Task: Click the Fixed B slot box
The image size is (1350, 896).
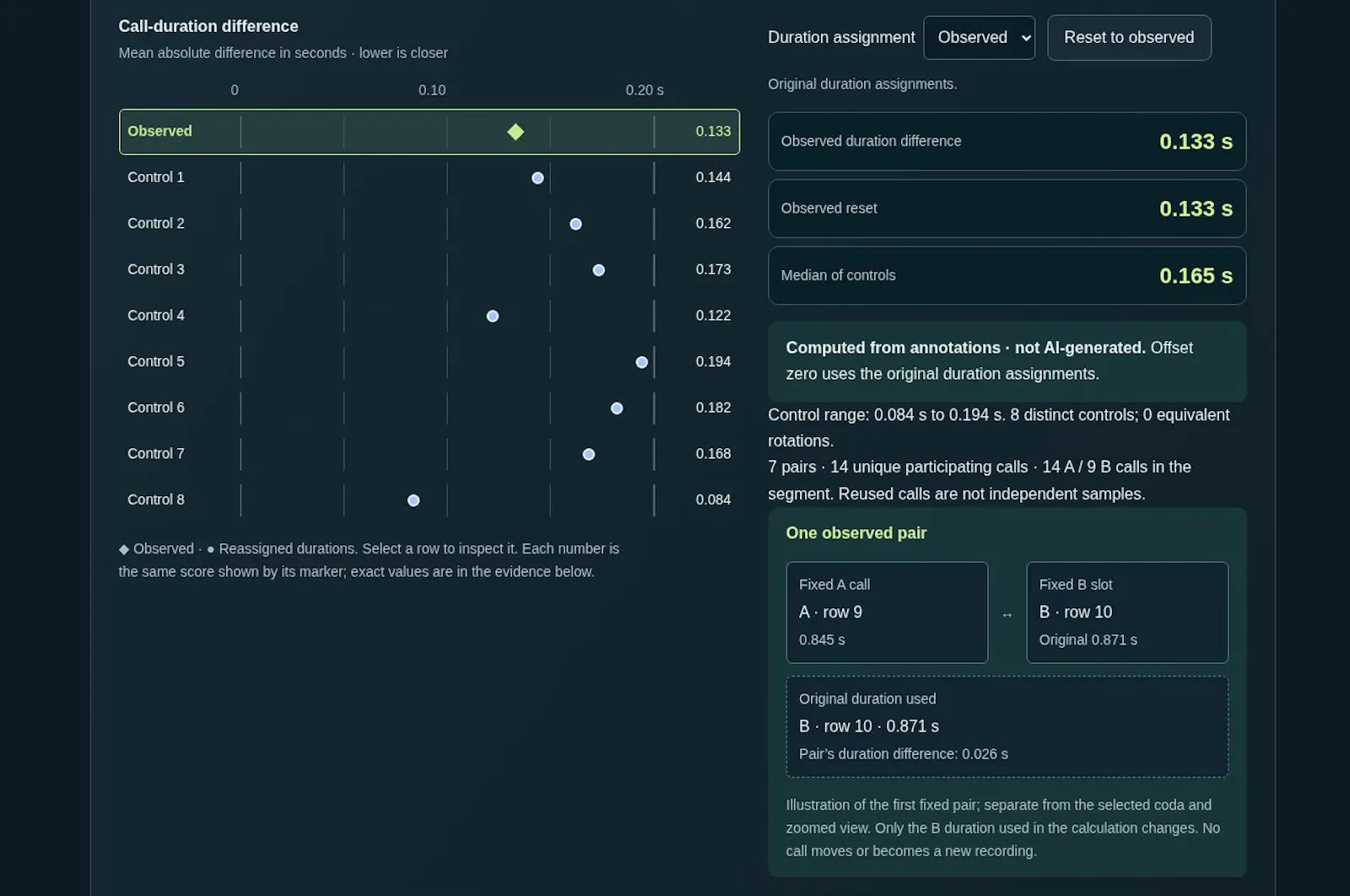Action: tap(1127, 613)
